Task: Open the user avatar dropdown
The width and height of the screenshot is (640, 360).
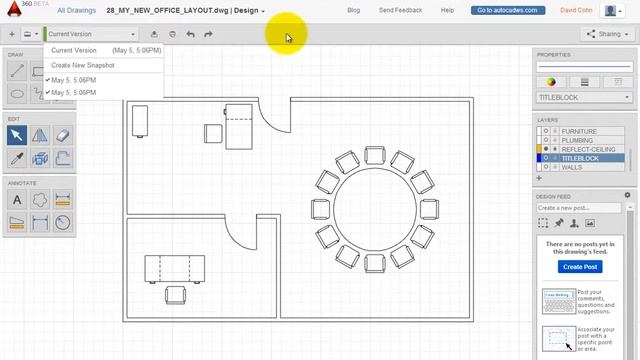Action: pos(613,11)
